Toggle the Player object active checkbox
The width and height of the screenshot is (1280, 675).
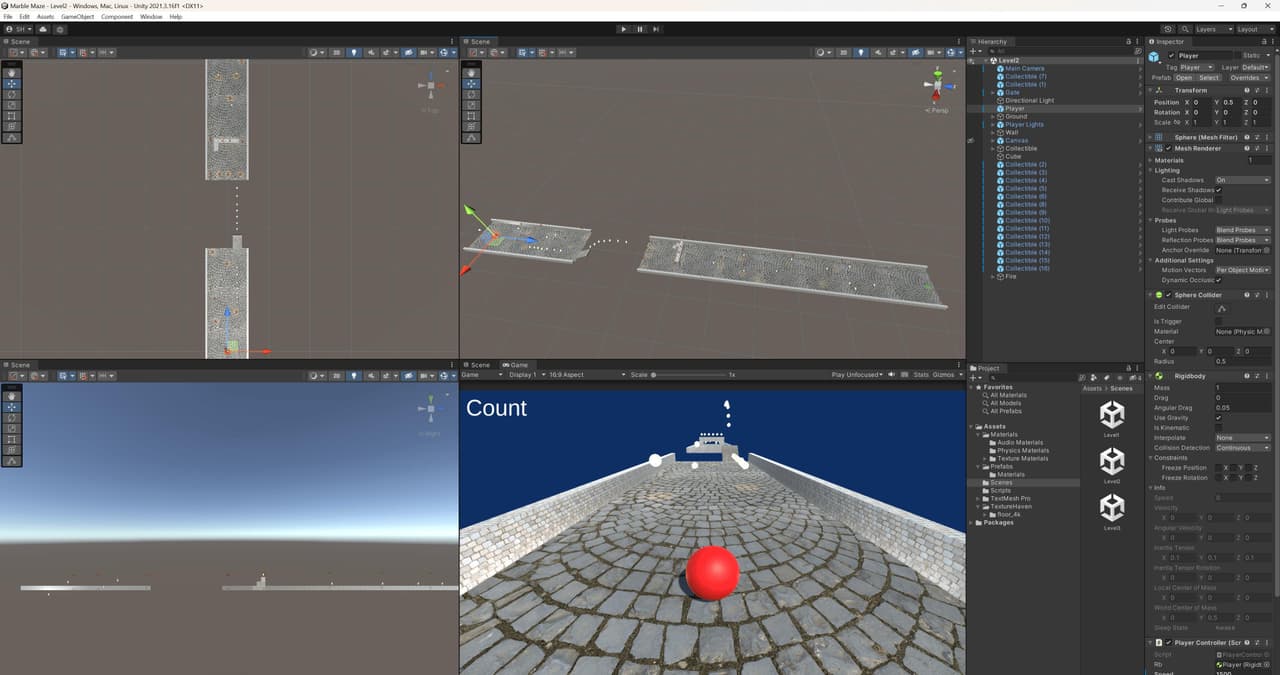point(1171,56)
